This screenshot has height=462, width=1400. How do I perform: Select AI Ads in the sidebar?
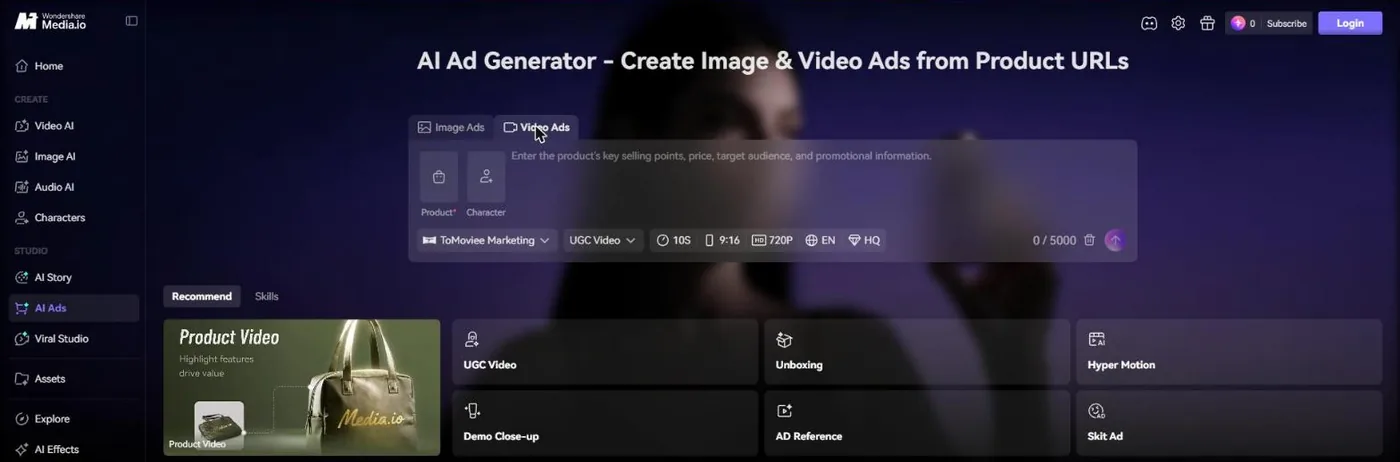click(x=73, y=308)
